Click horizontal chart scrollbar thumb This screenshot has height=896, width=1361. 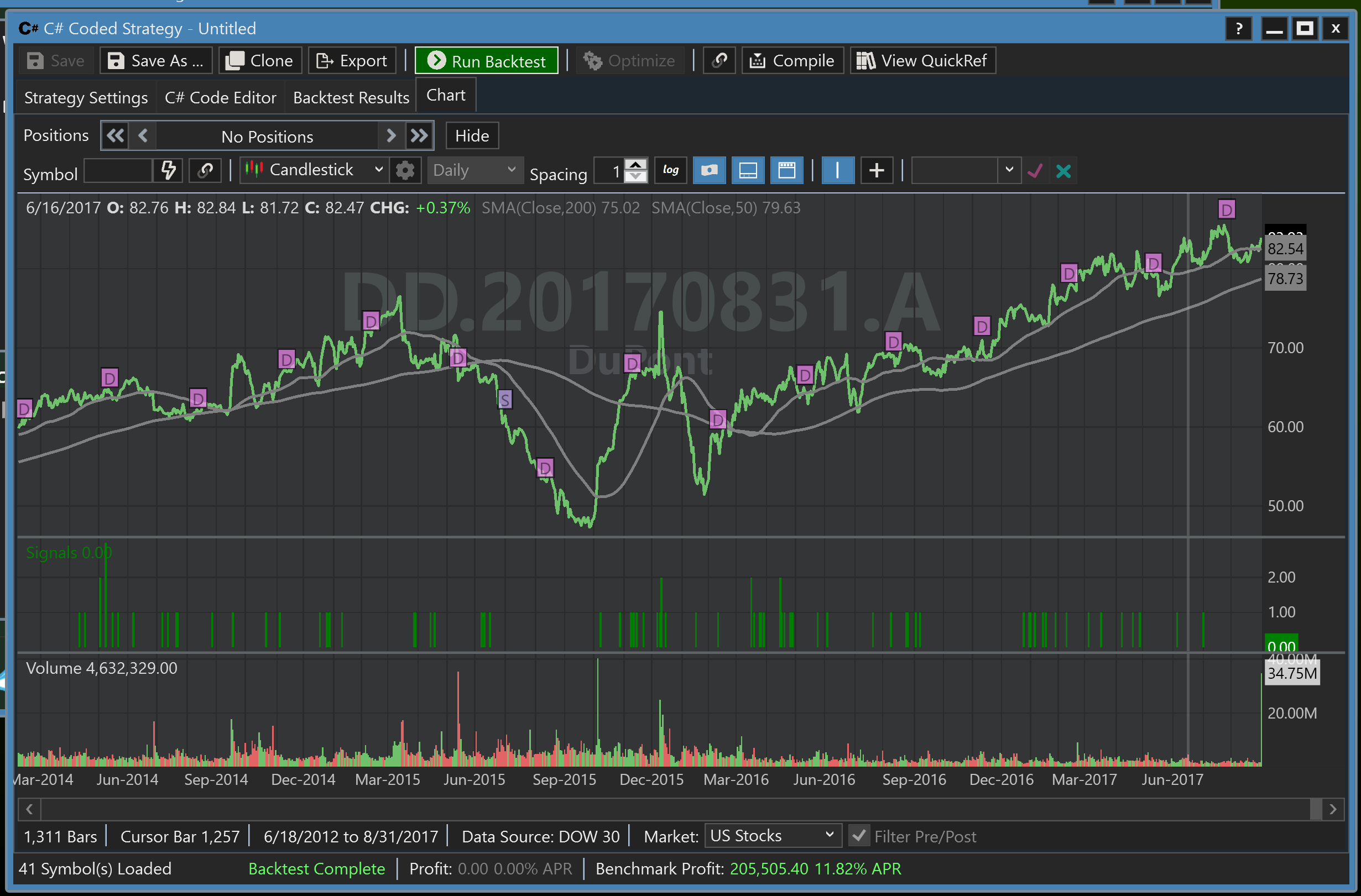[x=1316, y=809]
